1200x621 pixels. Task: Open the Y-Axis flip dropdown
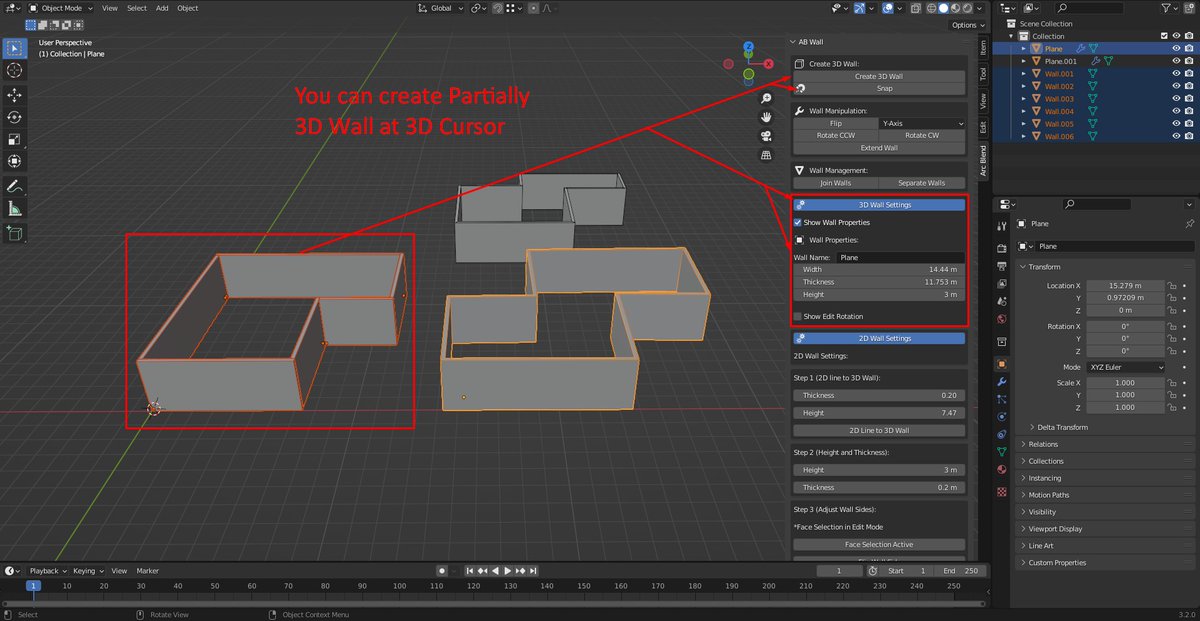[922, 123]
